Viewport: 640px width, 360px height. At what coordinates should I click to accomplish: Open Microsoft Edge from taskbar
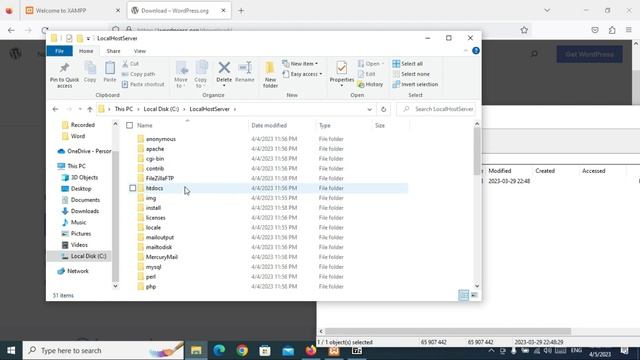pos(219,350)
